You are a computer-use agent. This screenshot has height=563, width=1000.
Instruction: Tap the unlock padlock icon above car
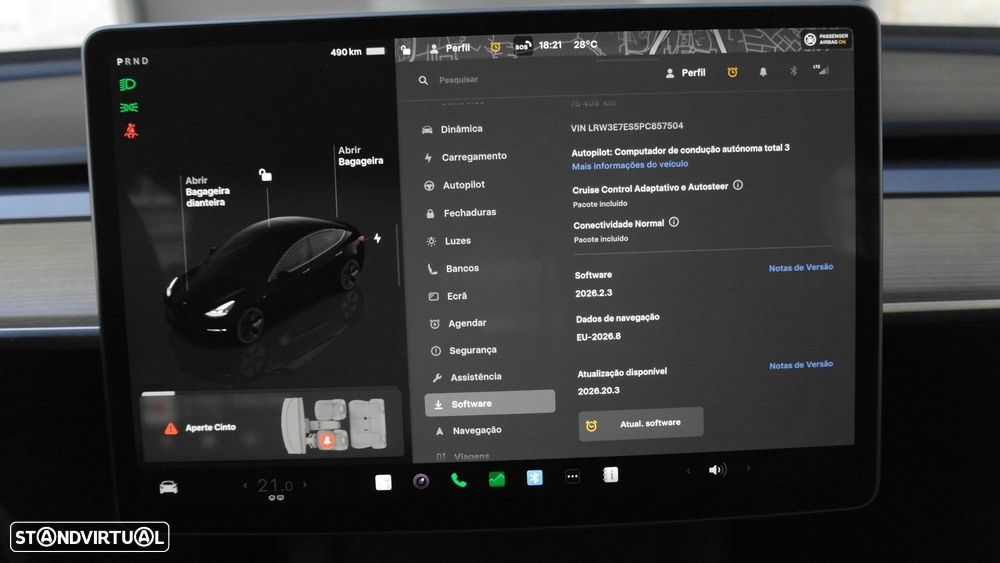coord(265,174)
